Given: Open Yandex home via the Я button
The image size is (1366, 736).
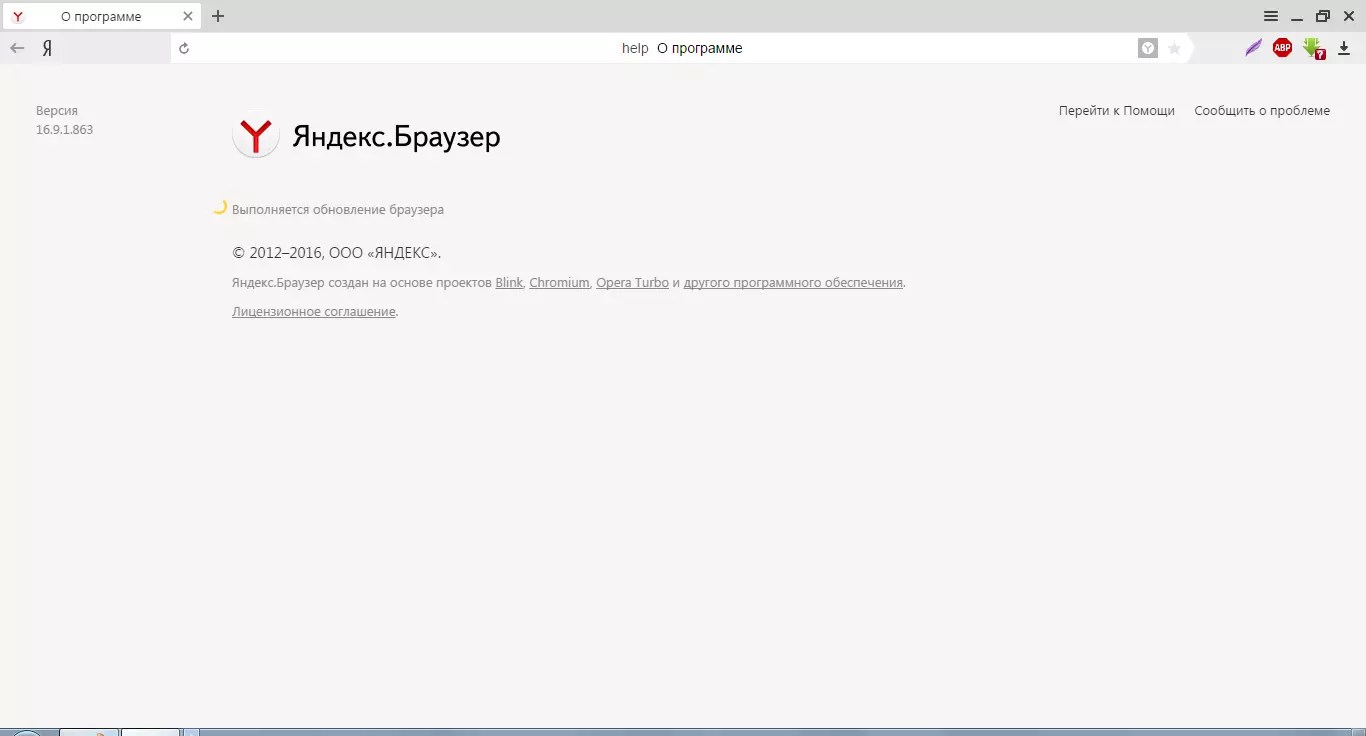Looking at the screenshot, I should [x=47, y=48].
